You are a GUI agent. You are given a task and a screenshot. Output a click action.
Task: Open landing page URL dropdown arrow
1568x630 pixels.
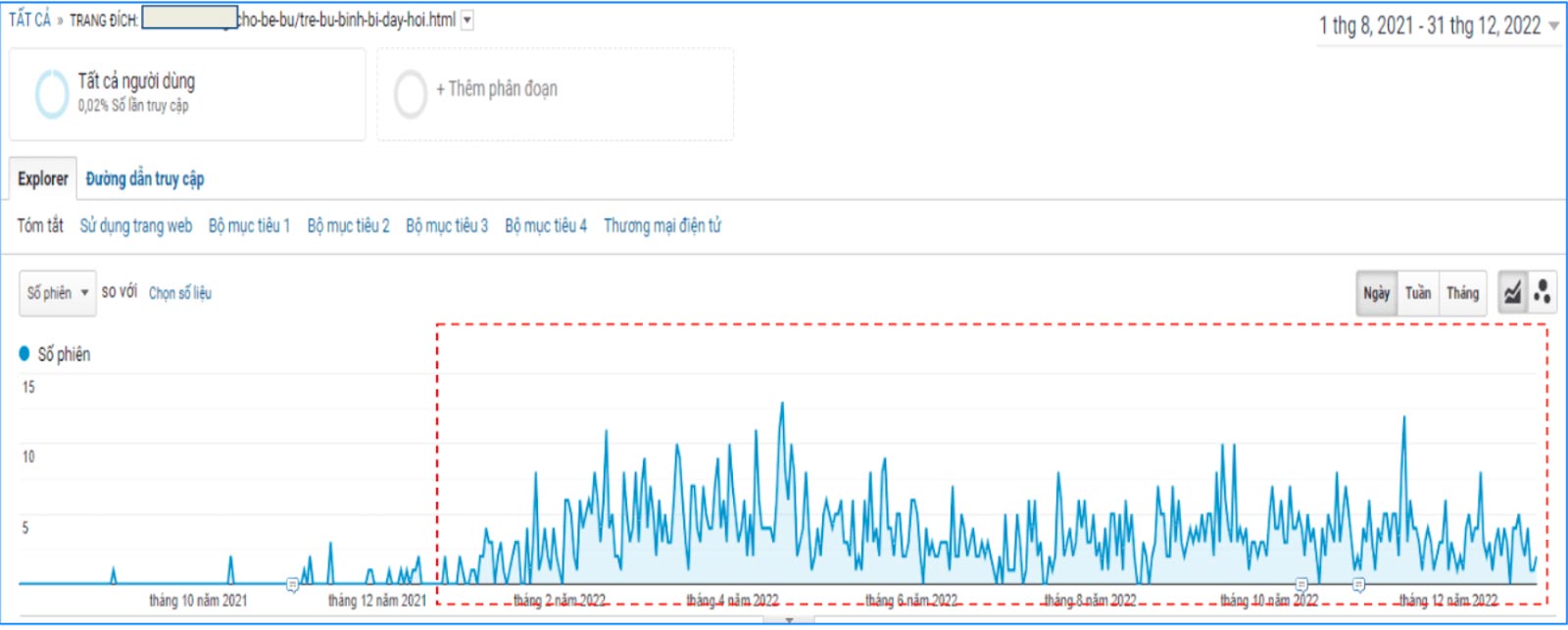(x=467, y=20)
